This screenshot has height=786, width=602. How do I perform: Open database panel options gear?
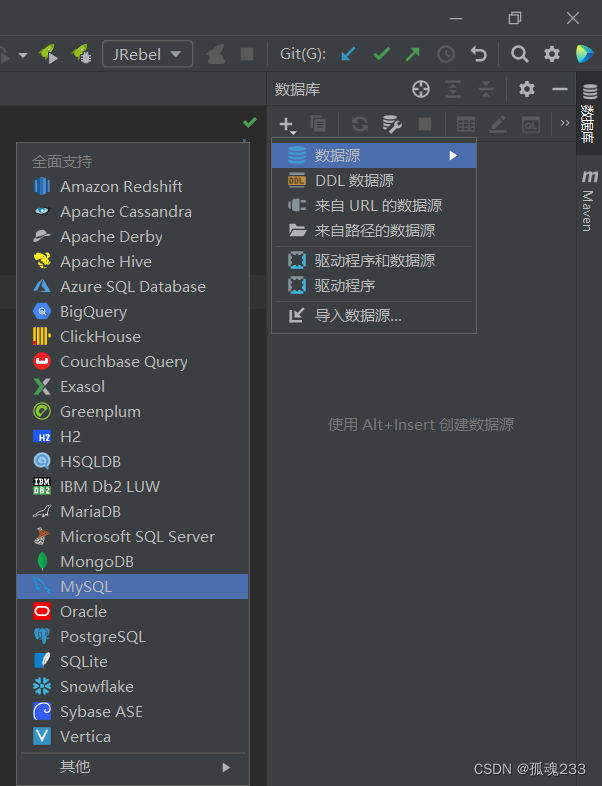527,89
